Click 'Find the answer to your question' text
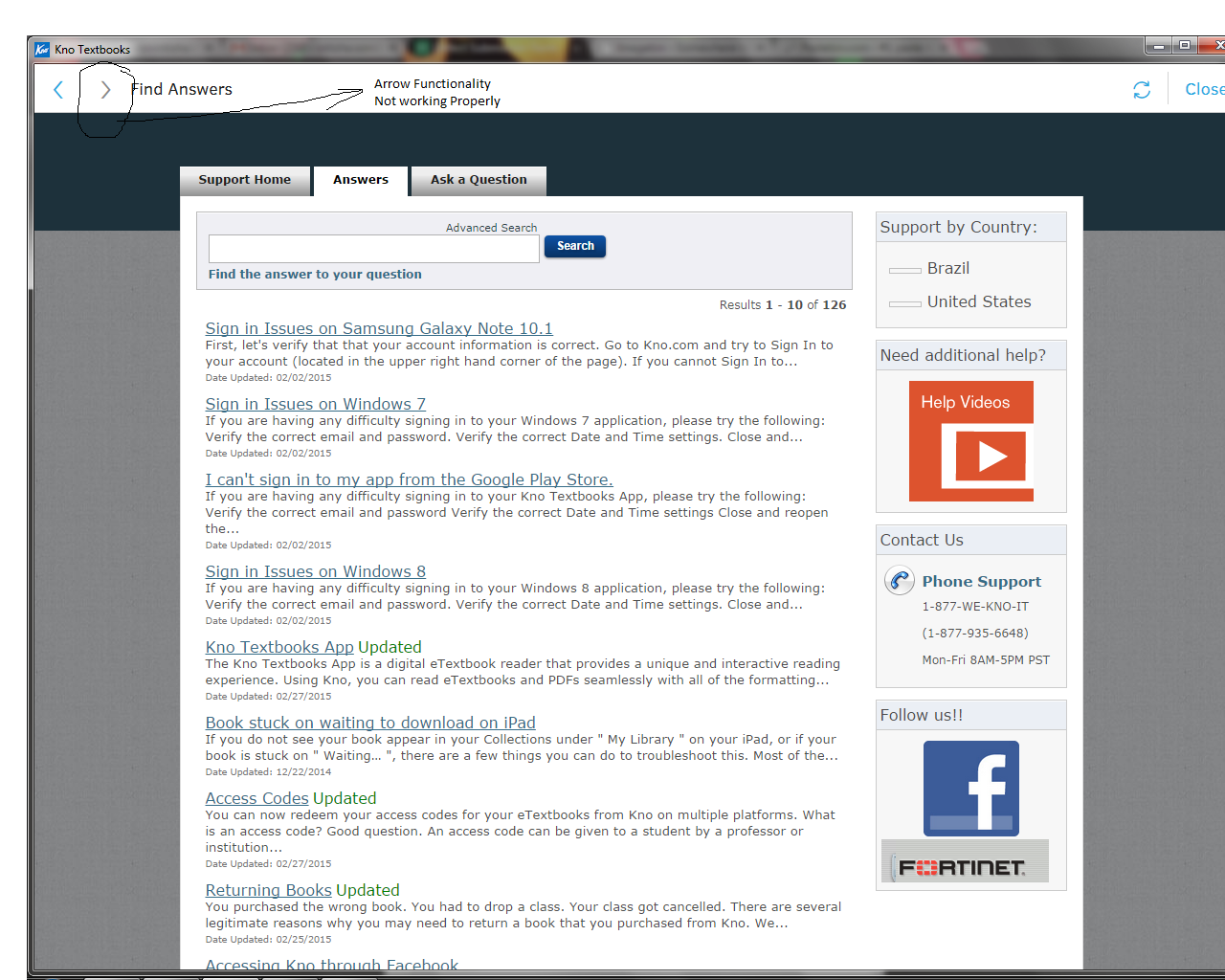Screen dimensions: 1225x980 pos(315,275)
